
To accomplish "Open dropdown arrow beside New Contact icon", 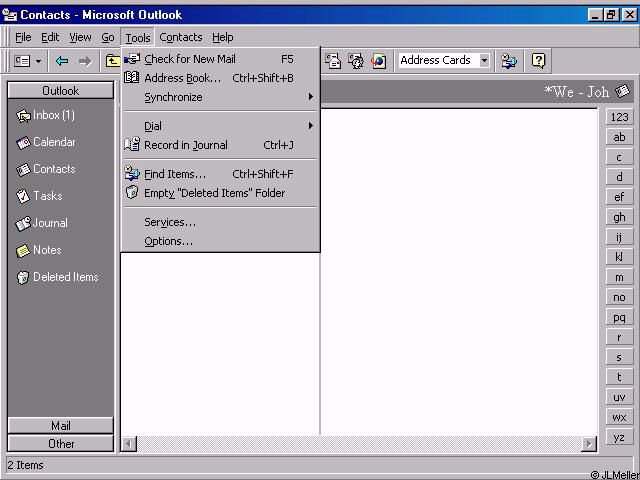I will (x=38, y=62).
